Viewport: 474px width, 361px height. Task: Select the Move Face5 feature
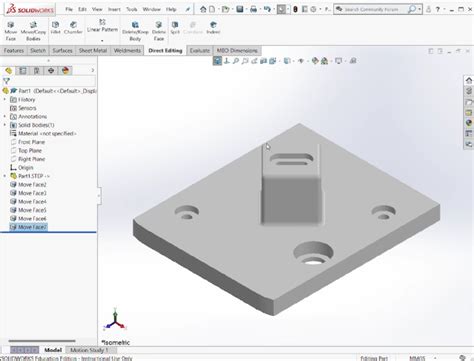(x=28, y=210)
